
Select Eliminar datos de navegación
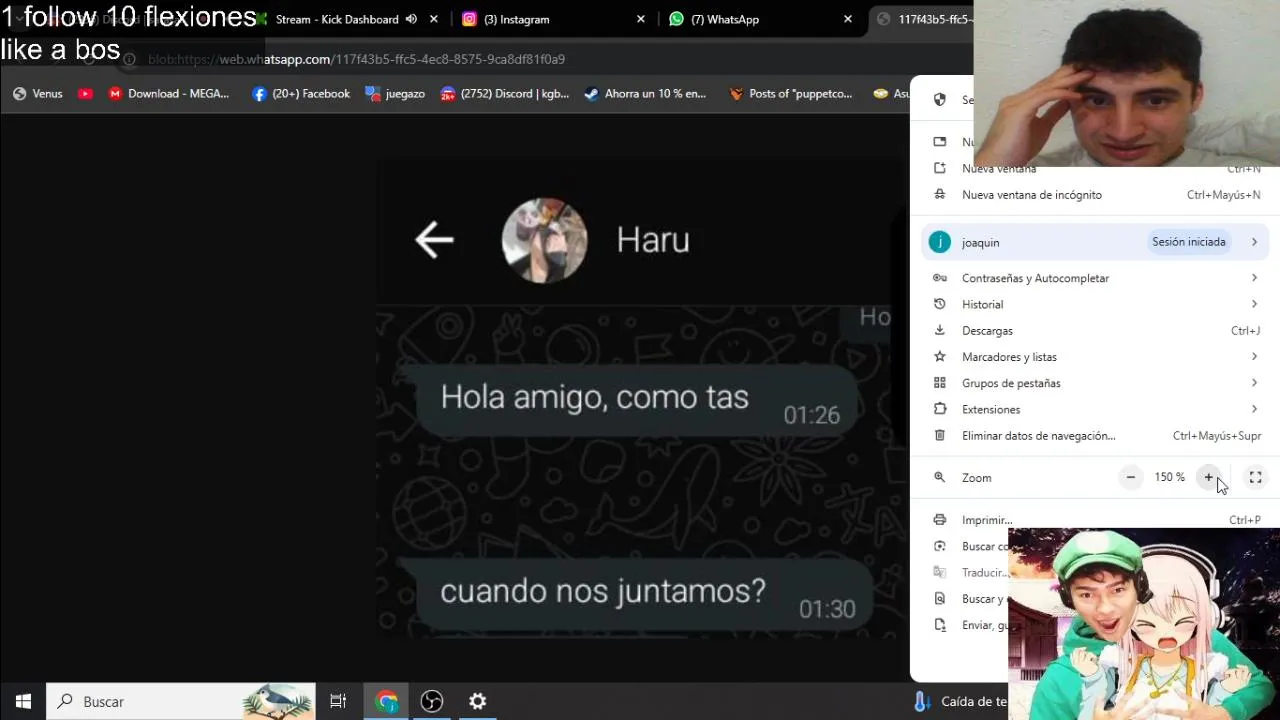coord(1096,436)
